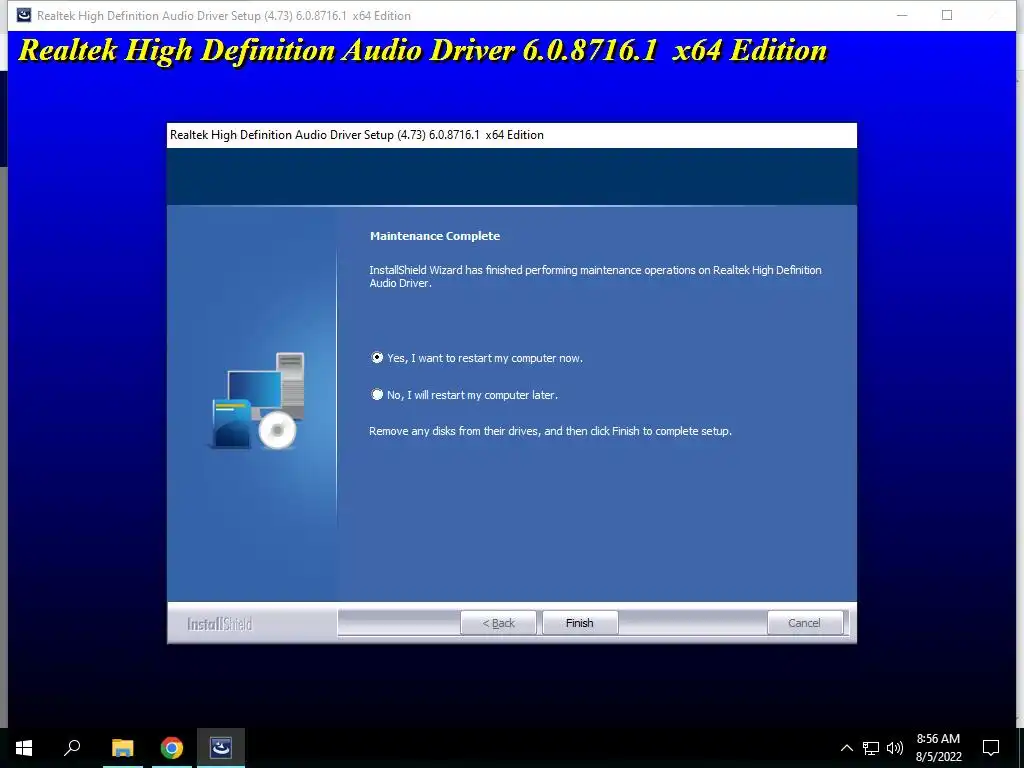
Task: Open the volume speaker tray icon
Action: click(x=895, y=748)
